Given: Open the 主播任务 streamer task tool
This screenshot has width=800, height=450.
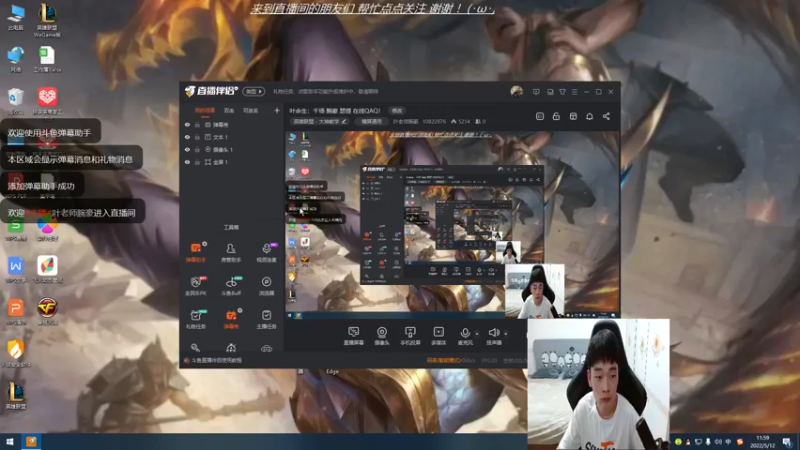Looking at the screenshot, I should tap(266, 319).
